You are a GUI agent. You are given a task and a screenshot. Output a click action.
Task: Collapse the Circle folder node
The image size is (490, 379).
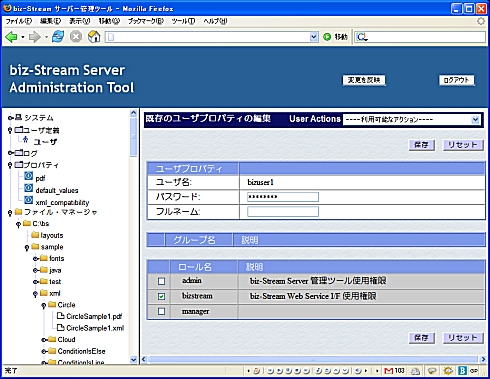point(43,305)
